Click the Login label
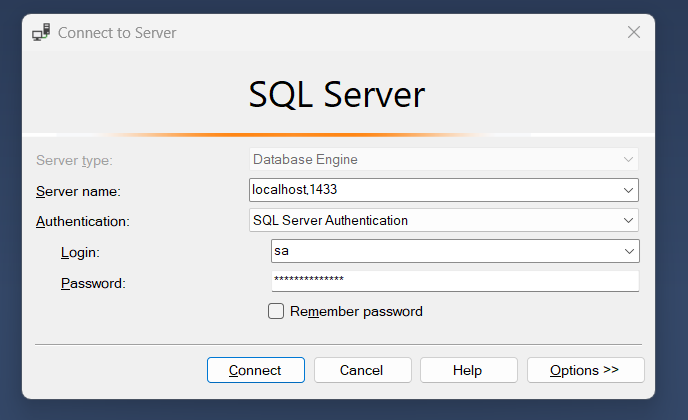Screen dimensions: 688x420 pyautogui.click(x=80, y=252)
